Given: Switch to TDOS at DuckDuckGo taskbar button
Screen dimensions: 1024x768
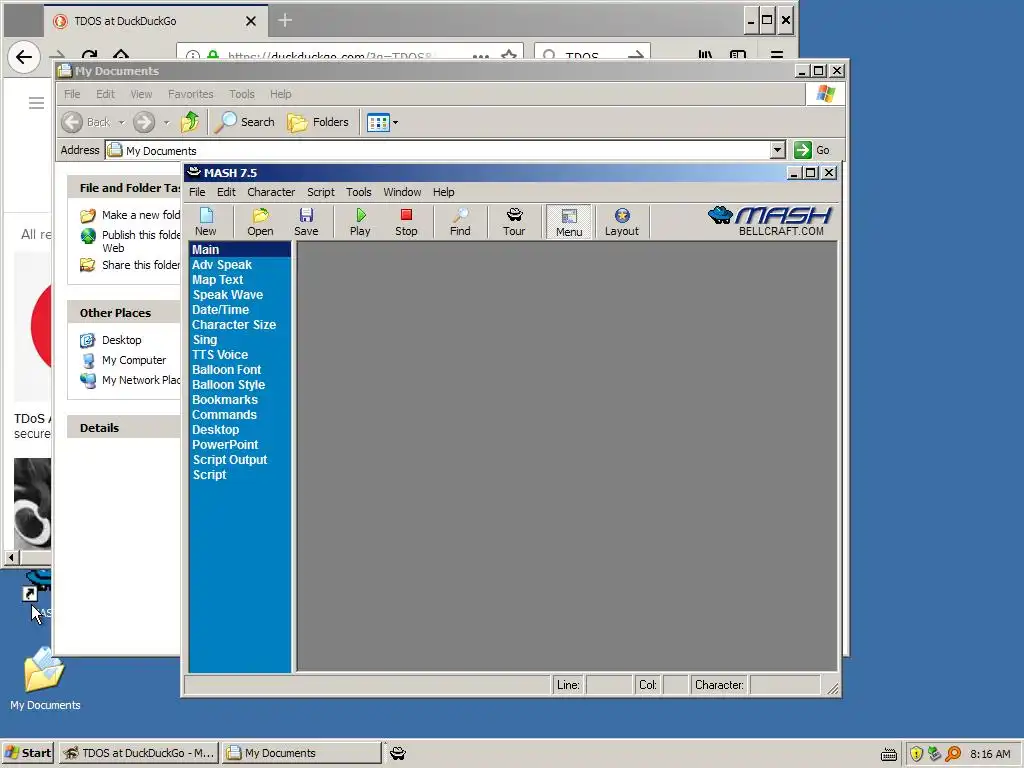Looking at the screenshot, I should click(x=138, y=753).
